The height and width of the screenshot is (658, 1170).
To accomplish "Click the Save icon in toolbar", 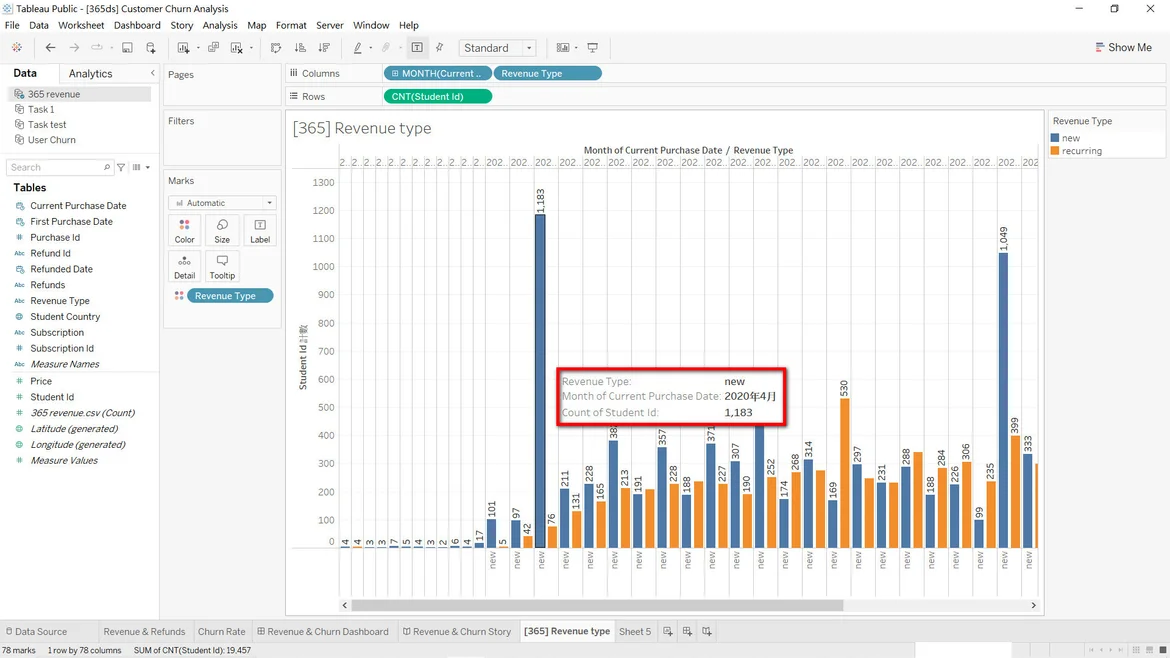I will (x=127, y=48).
